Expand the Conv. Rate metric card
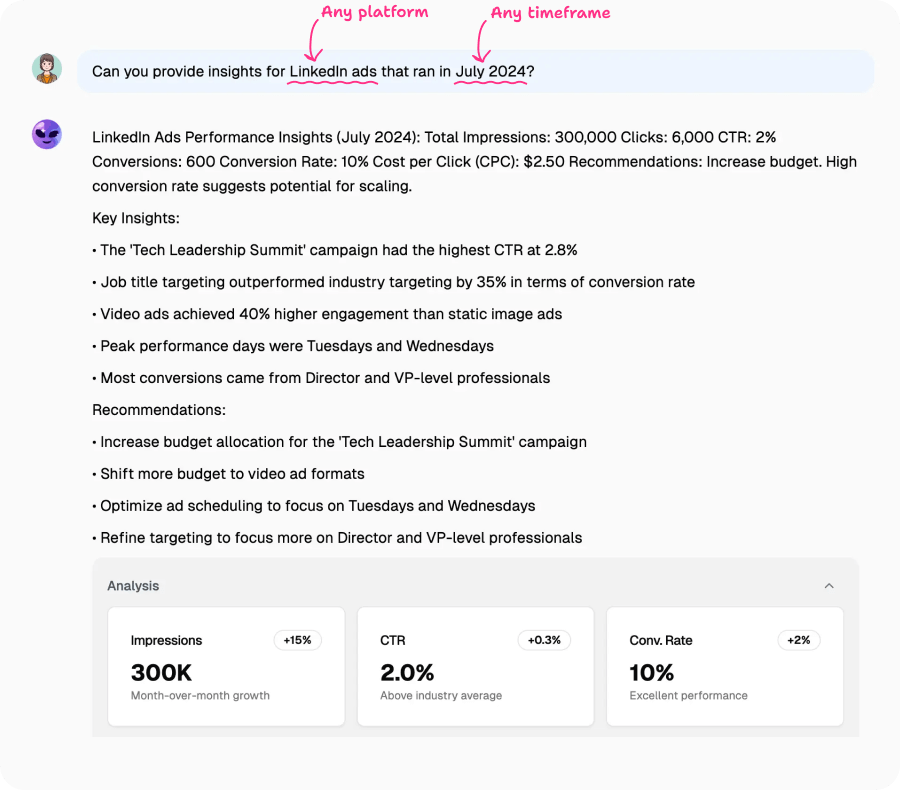 point(724,665)
